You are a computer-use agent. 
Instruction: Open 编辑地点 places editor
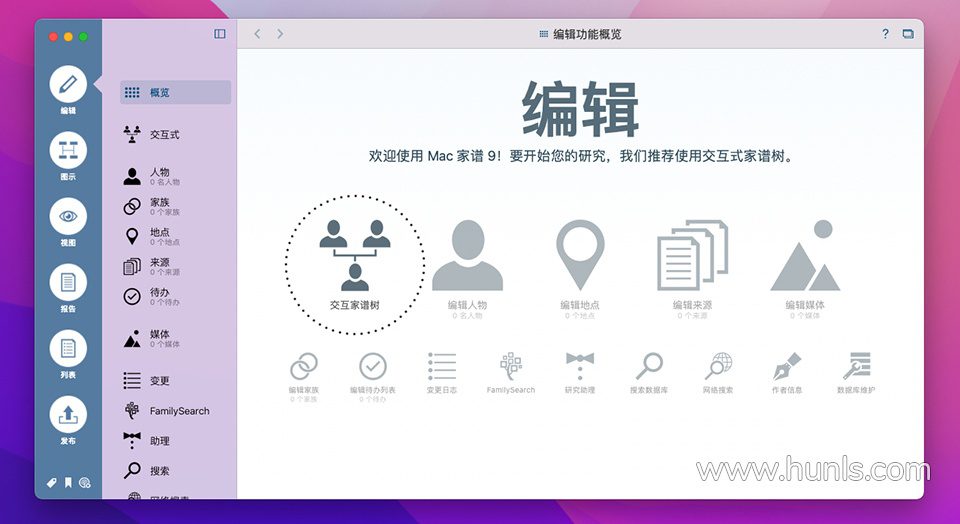coord(580,268)
